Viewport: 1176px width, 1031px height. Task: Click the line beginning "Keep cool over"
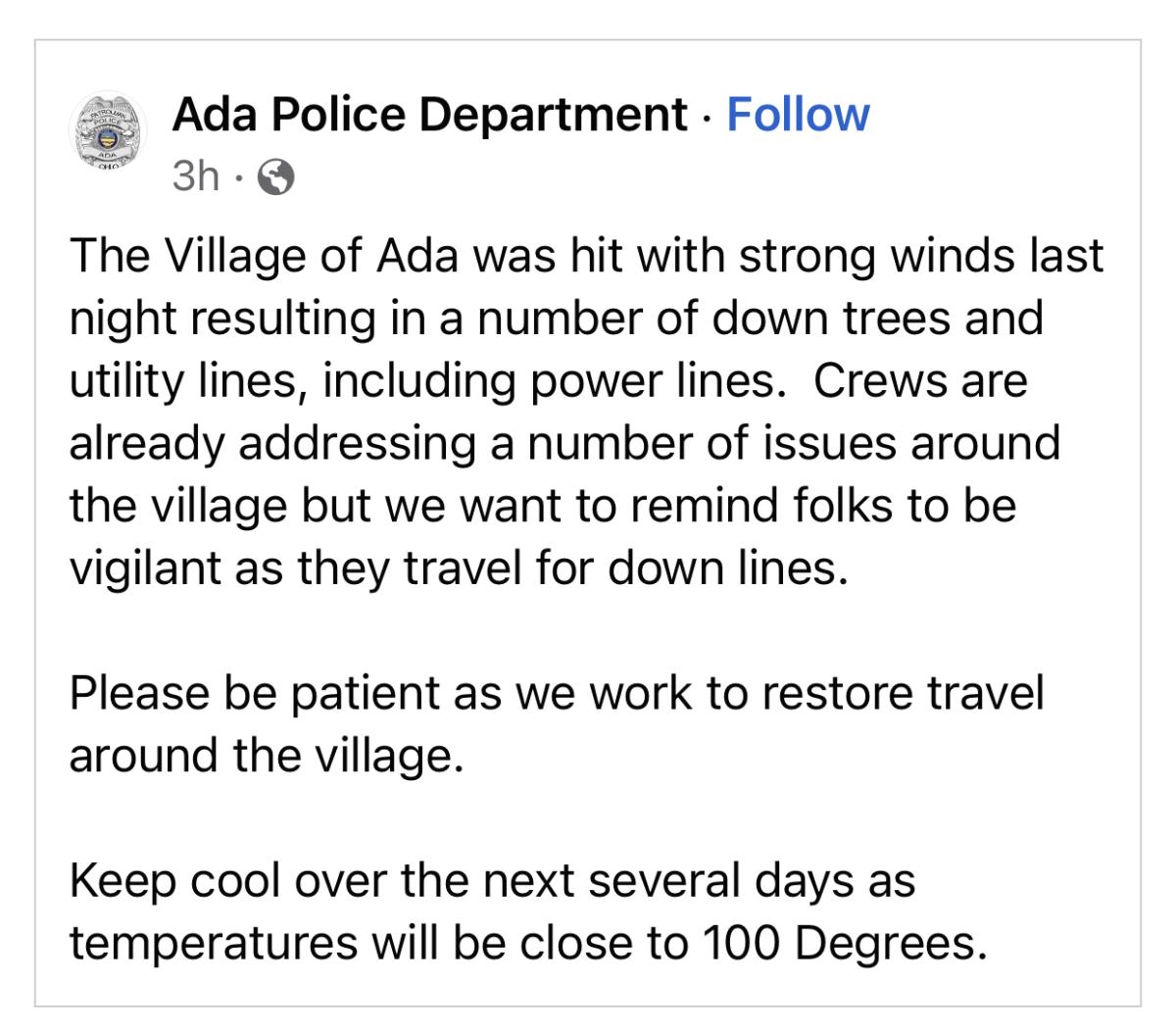point(492,880)
